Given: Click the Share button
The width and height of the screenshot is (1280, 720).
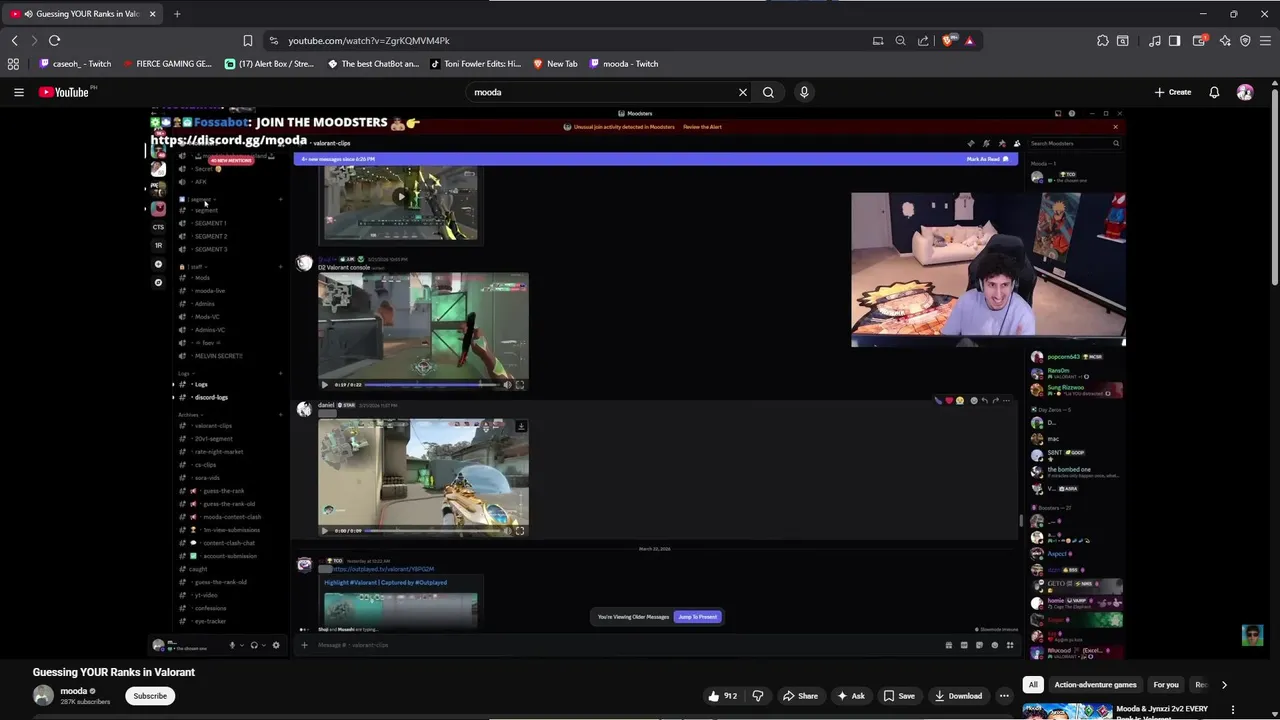Looking at the screenshot, I should (x=800, y=696).
